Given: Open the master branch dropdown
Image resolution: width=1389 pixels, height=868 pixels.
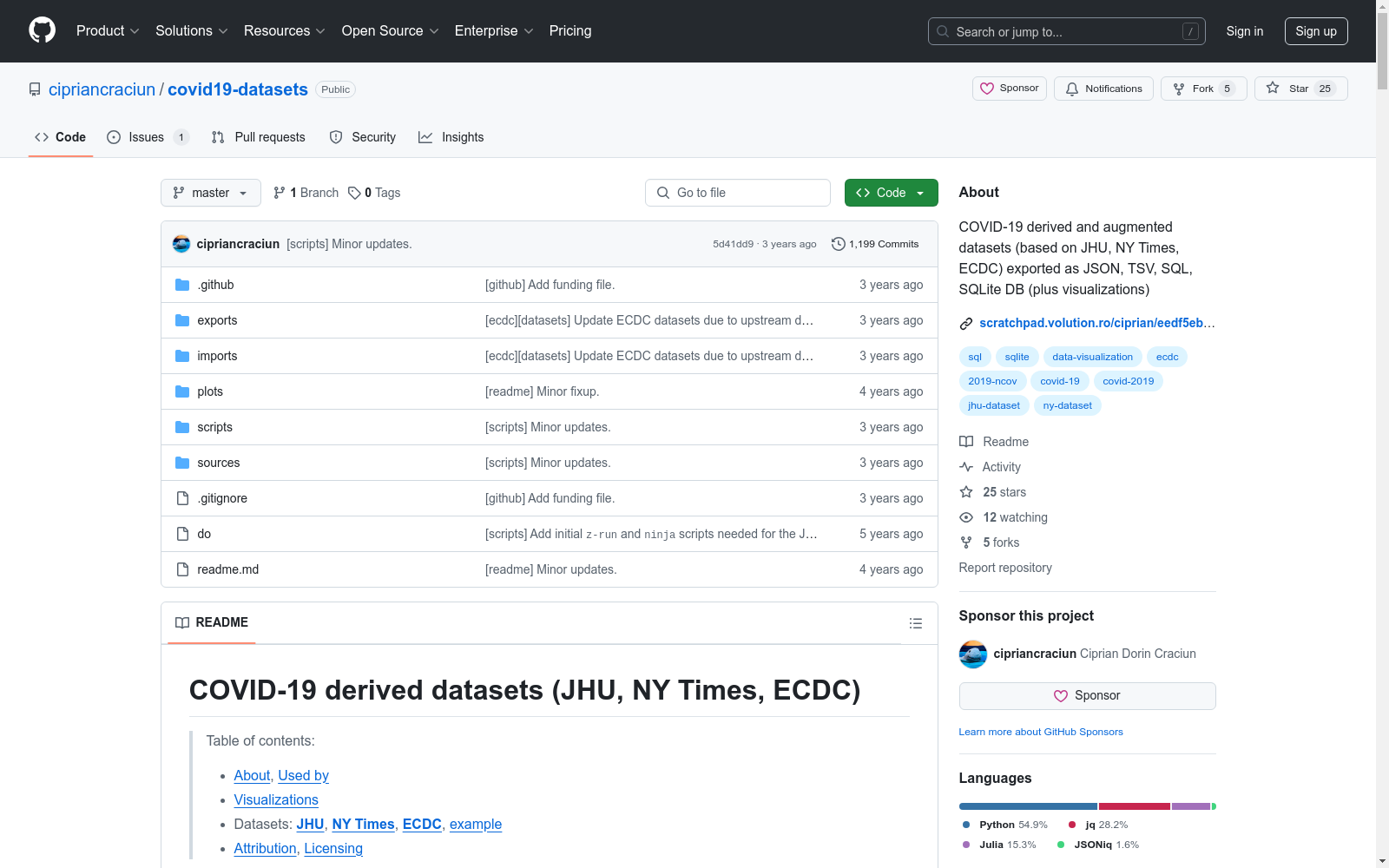Looking at the screenshot, I should click(x=211, y=193).
